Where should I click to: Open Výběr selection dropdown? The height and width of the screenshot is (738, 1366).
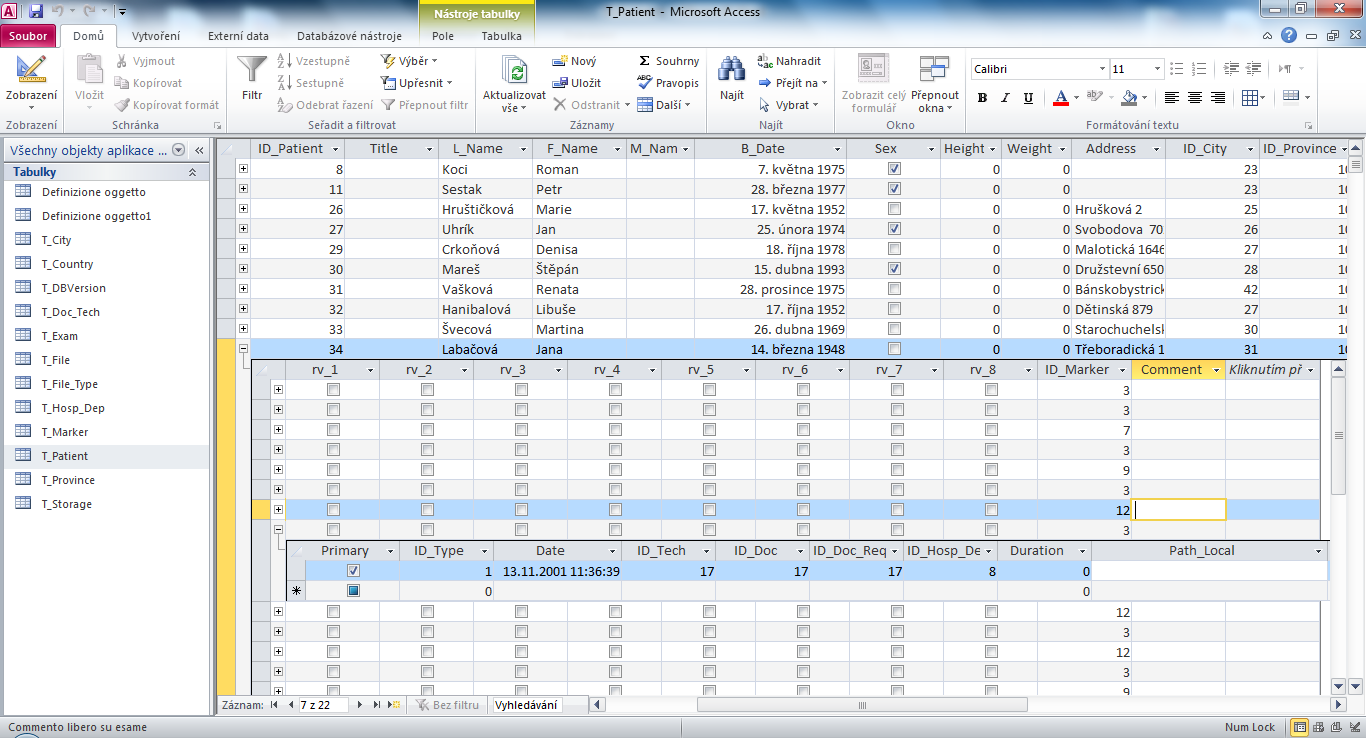click(x=410, y=62)
